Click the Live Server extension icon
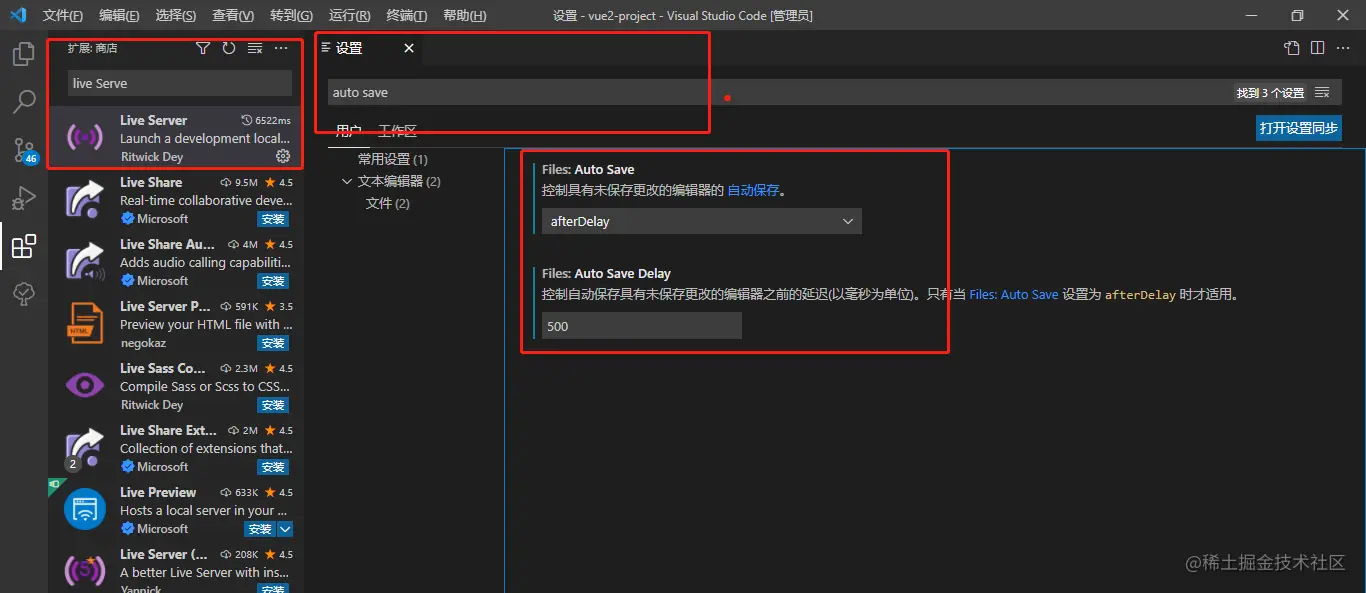 coord(85,138)
